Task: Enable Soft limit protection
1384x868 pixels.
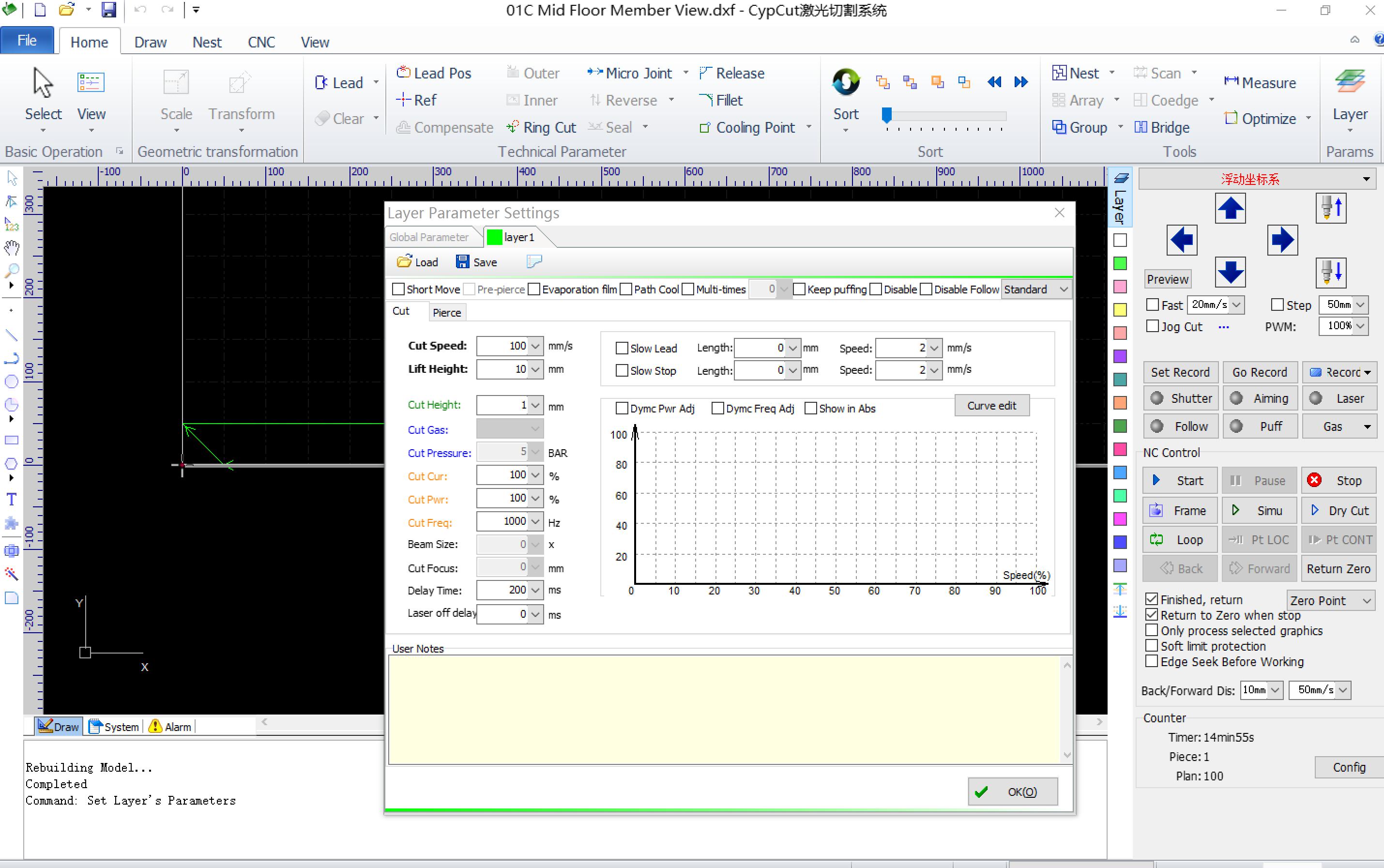Action: tap(1152, 646)
